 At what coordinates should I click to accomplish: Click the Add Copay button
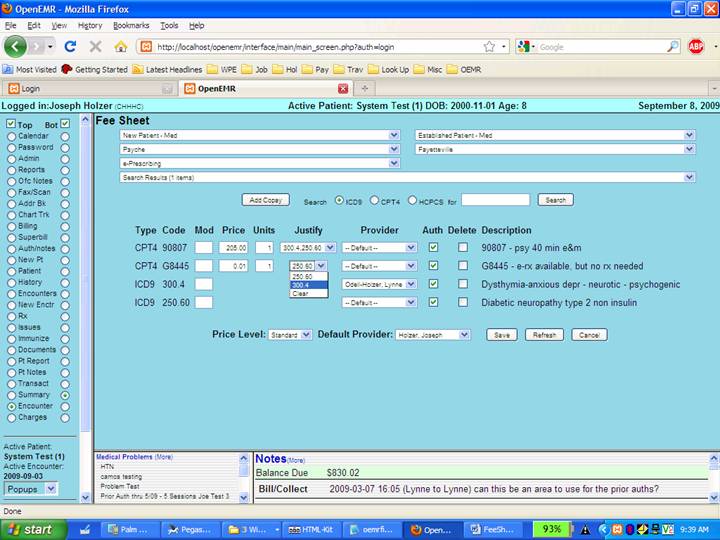(266, 200)
